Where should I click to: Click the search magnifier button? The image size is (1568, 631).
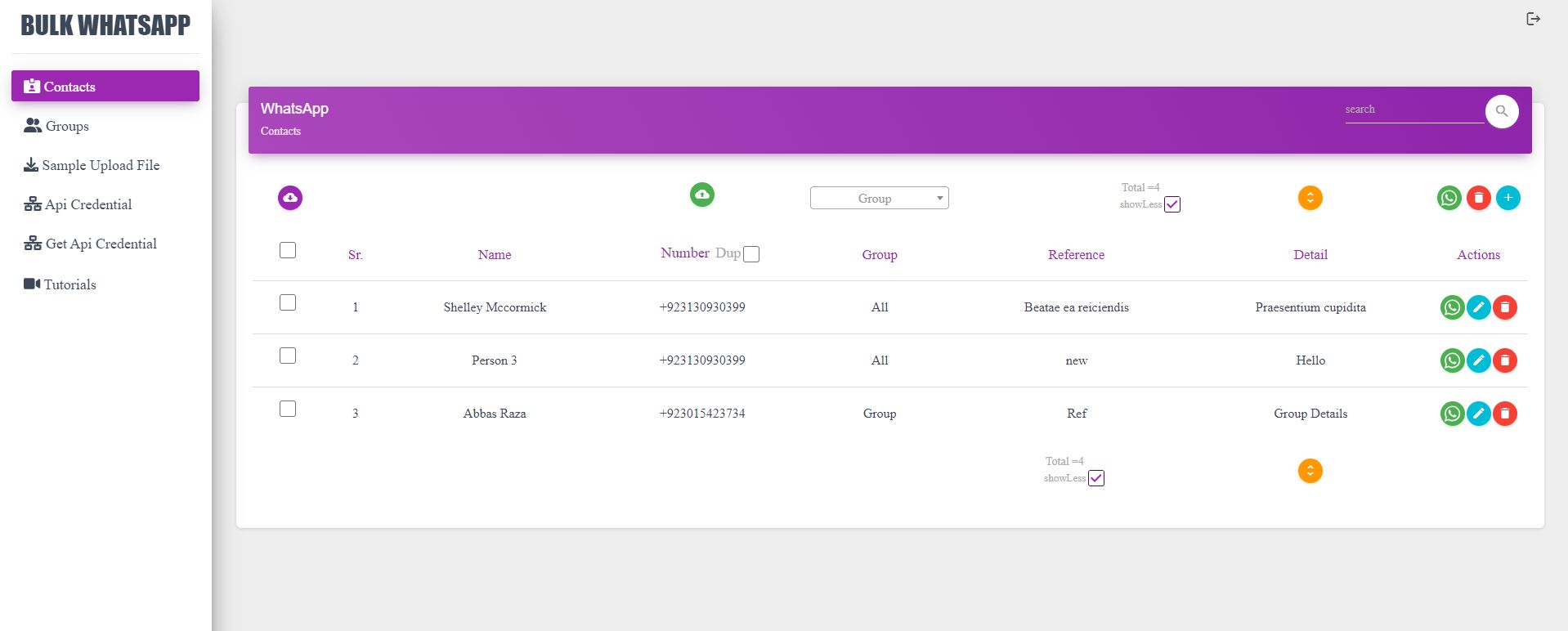click(x=1502, y=111)
